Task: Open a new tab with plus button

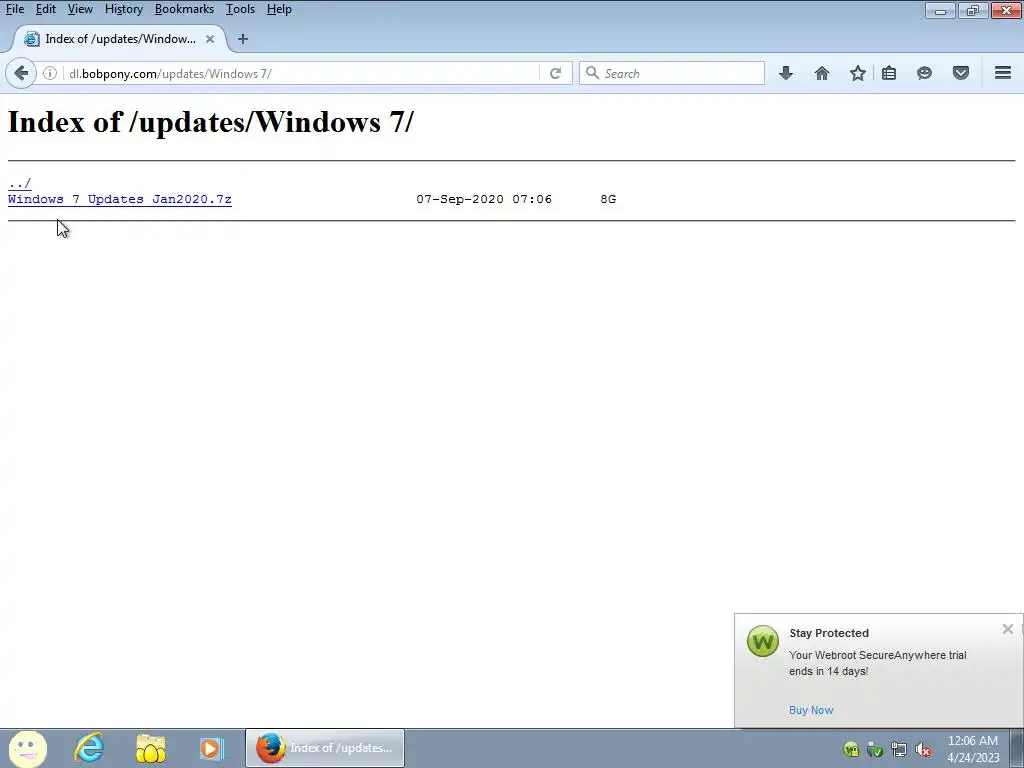Action: (243, 39)
